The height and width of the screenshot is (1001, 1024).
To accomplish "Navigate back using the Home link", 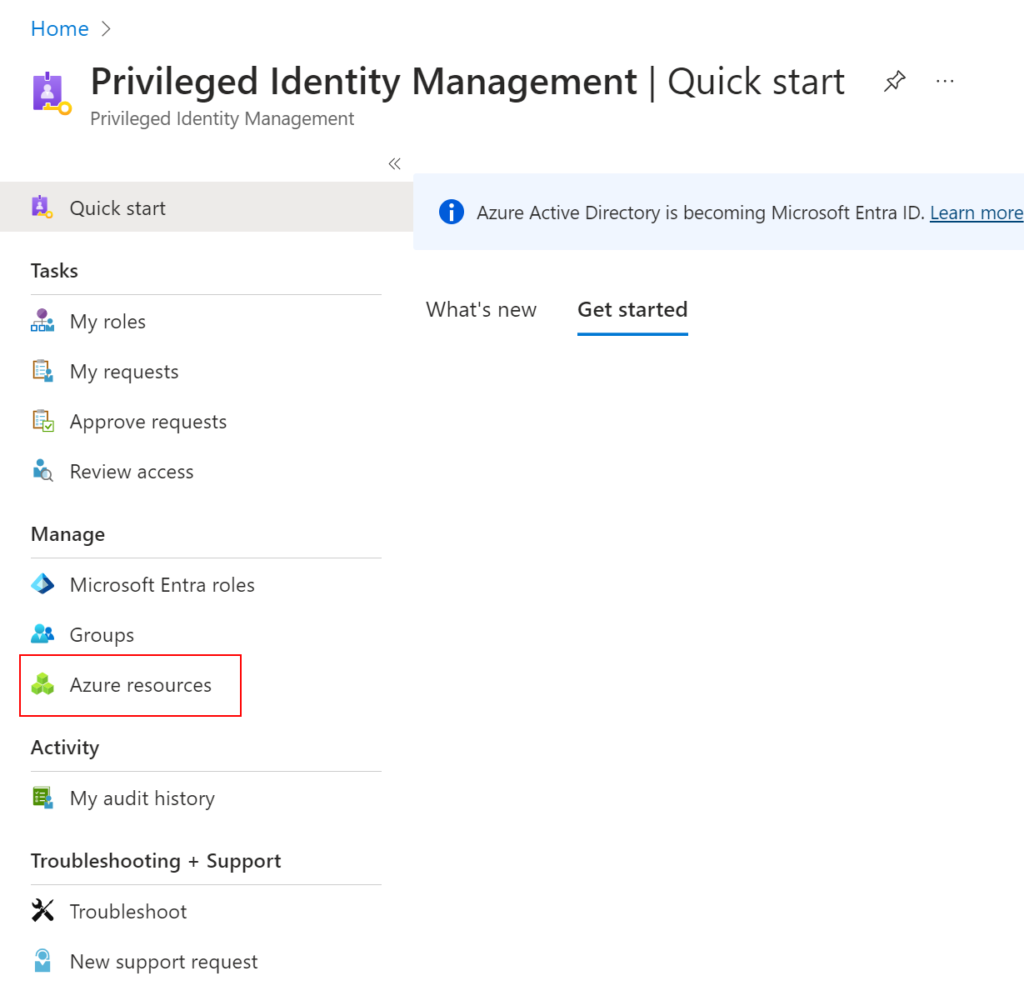I will (59, 28).
